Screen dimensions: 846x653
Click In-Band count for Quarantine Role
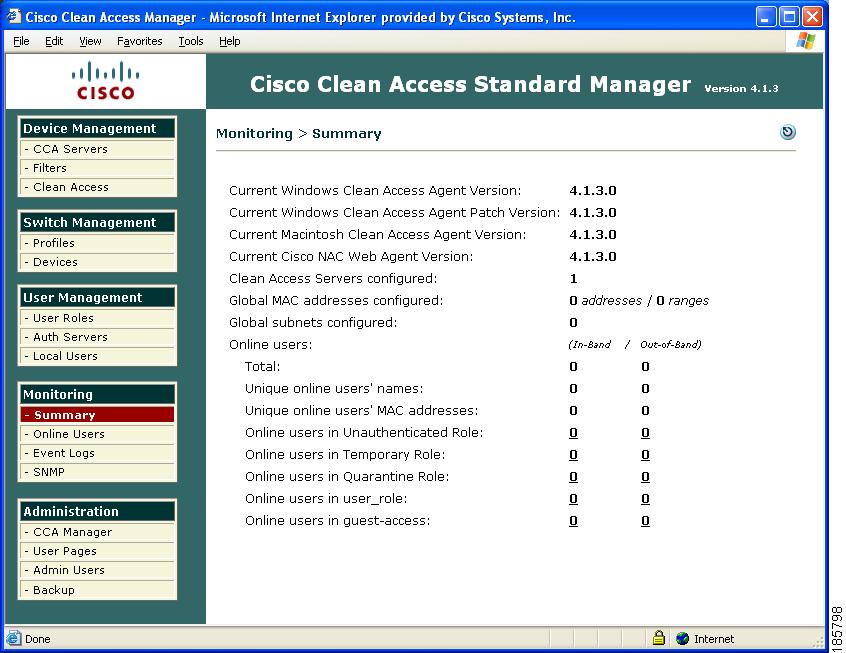[x=574, y=477]
